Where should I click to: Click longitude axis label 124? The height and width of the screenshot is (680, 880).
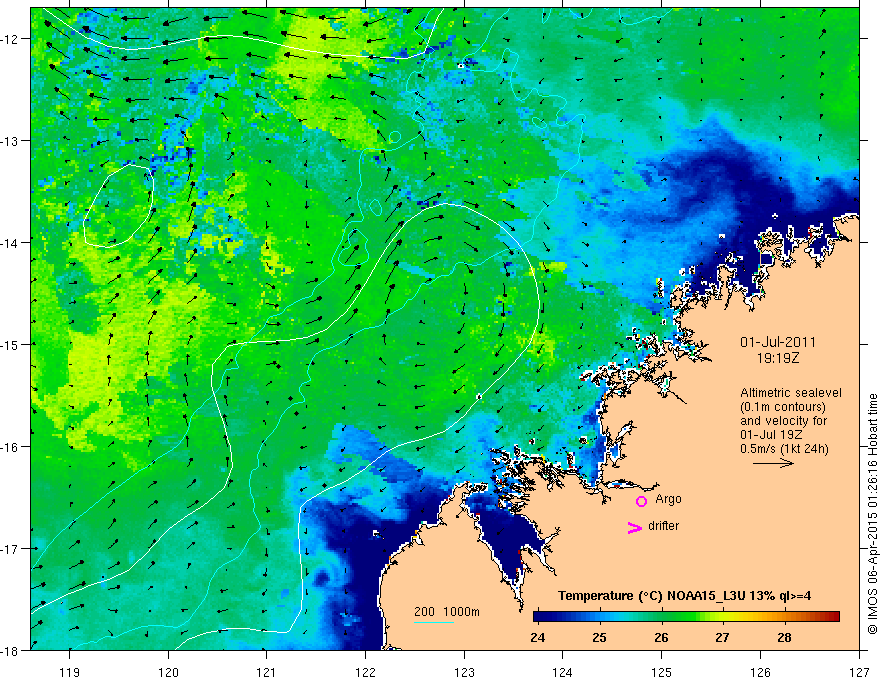click(x=562, y=672)
